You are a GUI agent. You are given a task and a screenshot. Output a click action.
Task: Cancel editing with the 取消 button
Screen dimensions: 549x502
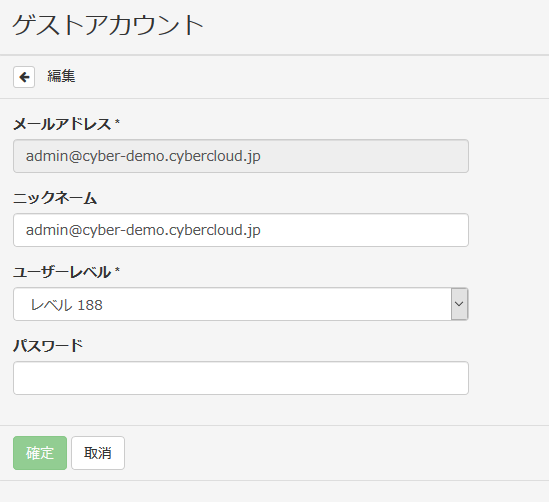coord(98,453)
